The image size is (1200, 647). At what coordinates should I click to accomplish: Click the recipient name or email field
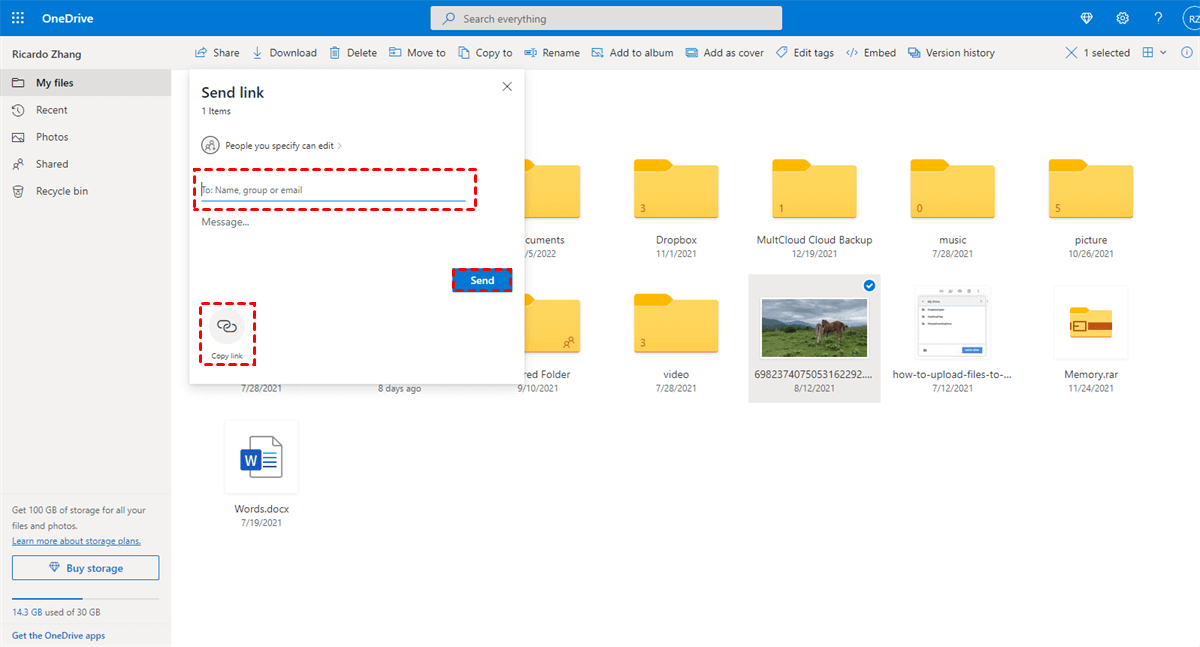coord(333,190)
